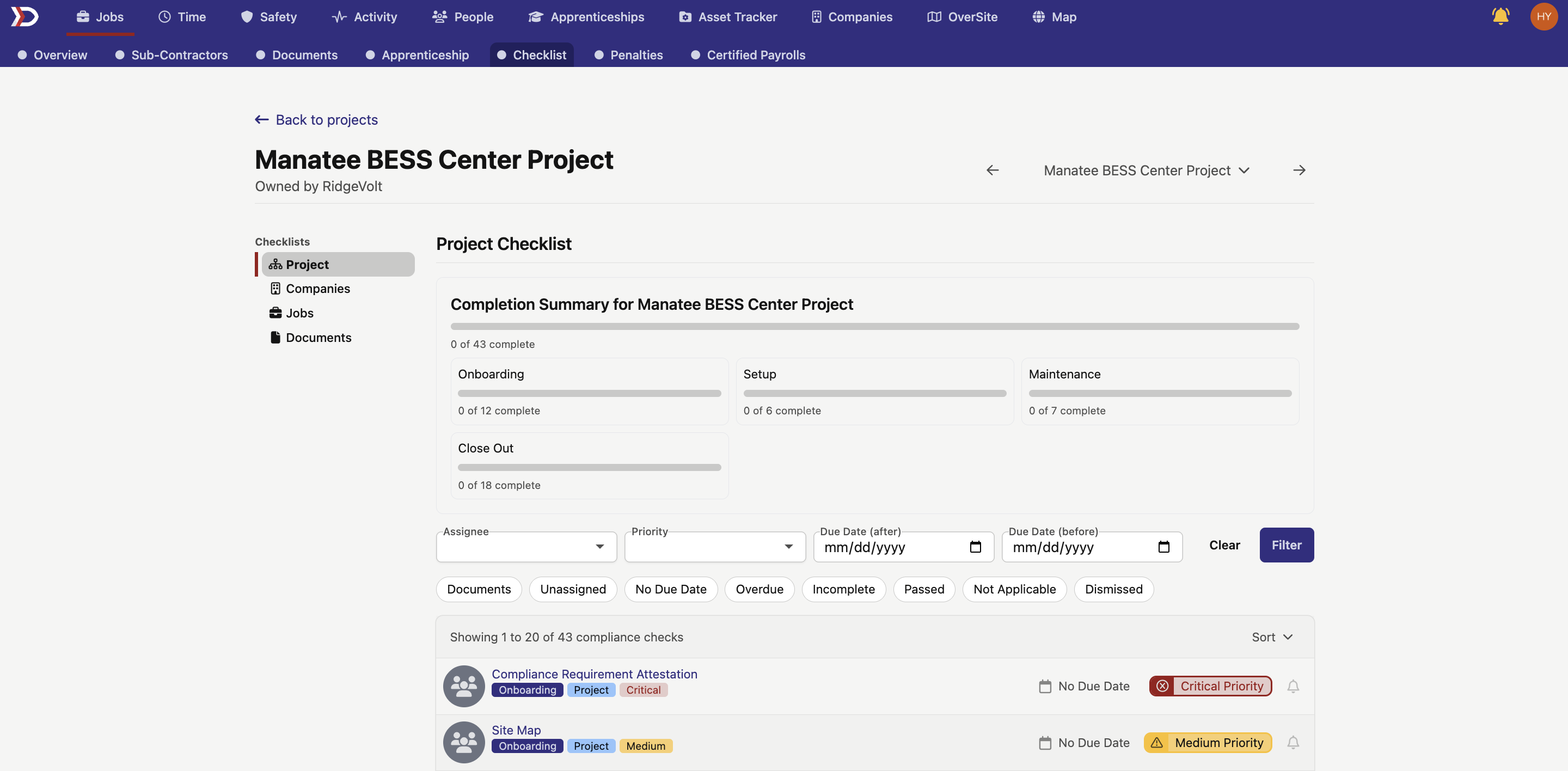This screenshot has width=1568, height=771.
Task: Toggle the Not Applicable filter chip
Action: (x=1014, y=589)
